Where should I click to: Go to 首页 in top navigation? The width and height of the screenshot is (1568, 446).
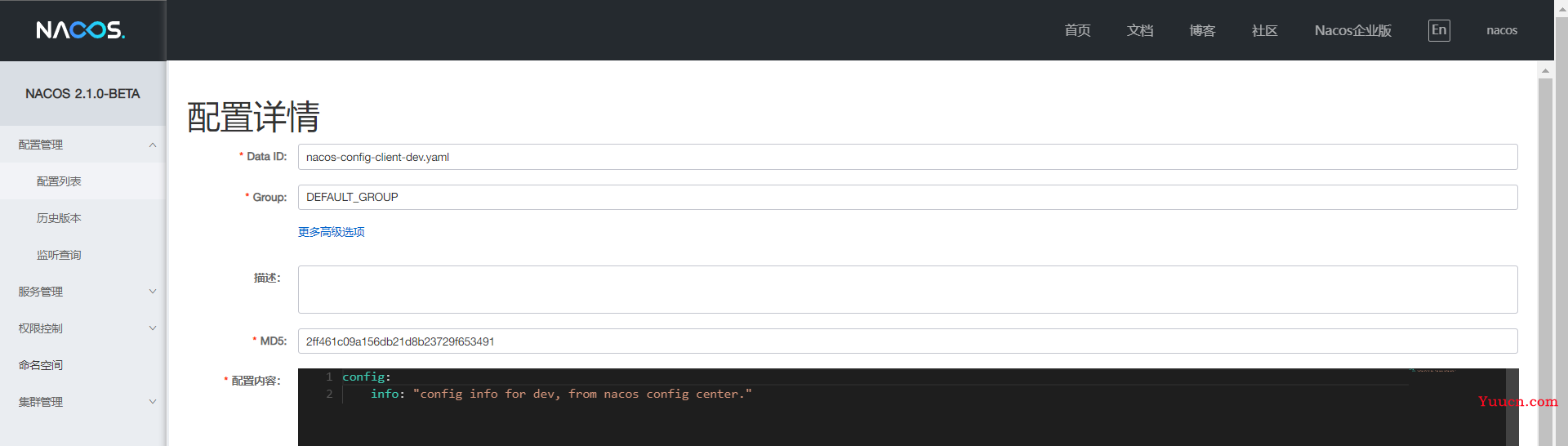point(1077,30)
